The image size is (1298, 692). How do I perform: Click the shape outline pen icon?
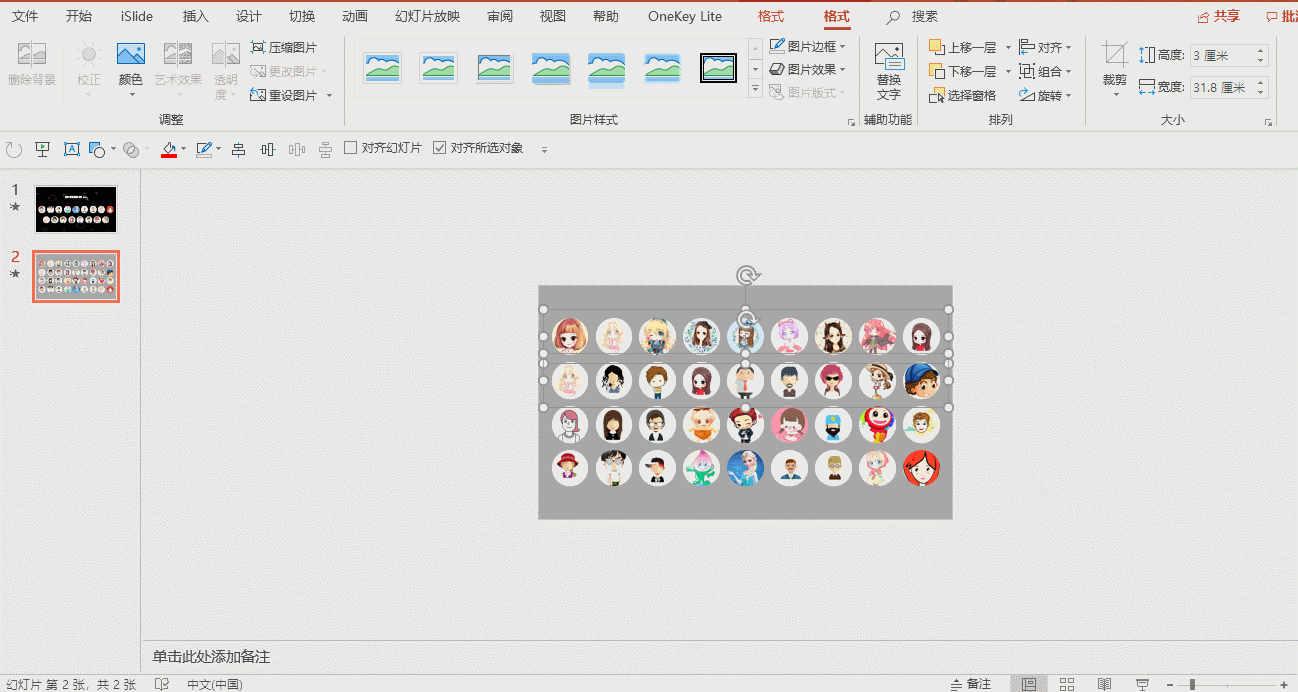pyautogui.click(x=204, y=149)
